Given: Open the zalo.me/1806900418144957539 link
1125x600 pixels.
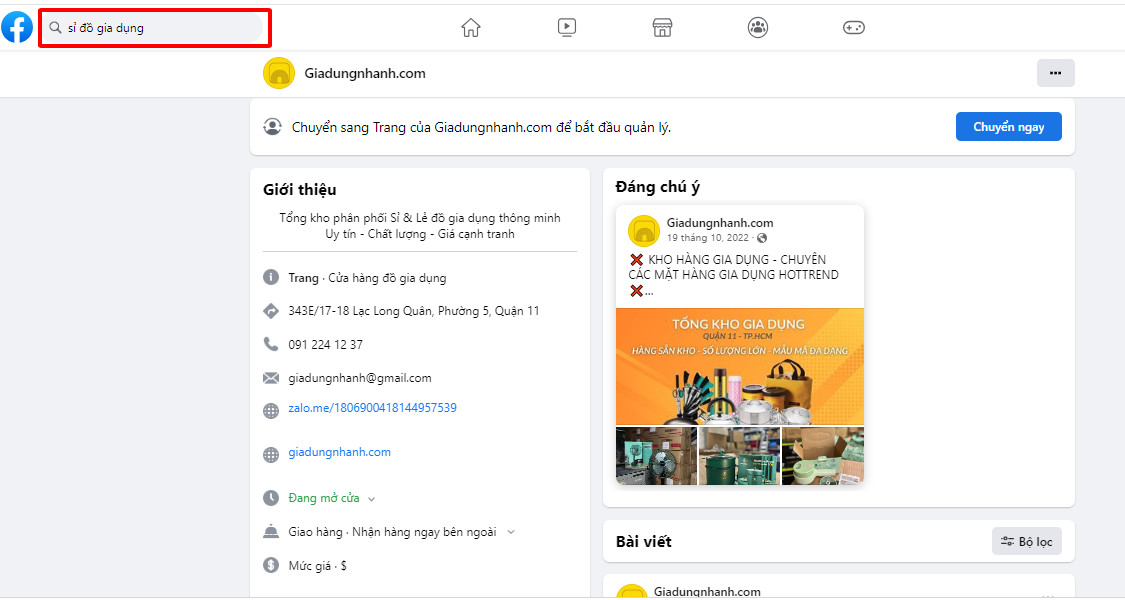Looking at the screenshot, I should (372, 408).
